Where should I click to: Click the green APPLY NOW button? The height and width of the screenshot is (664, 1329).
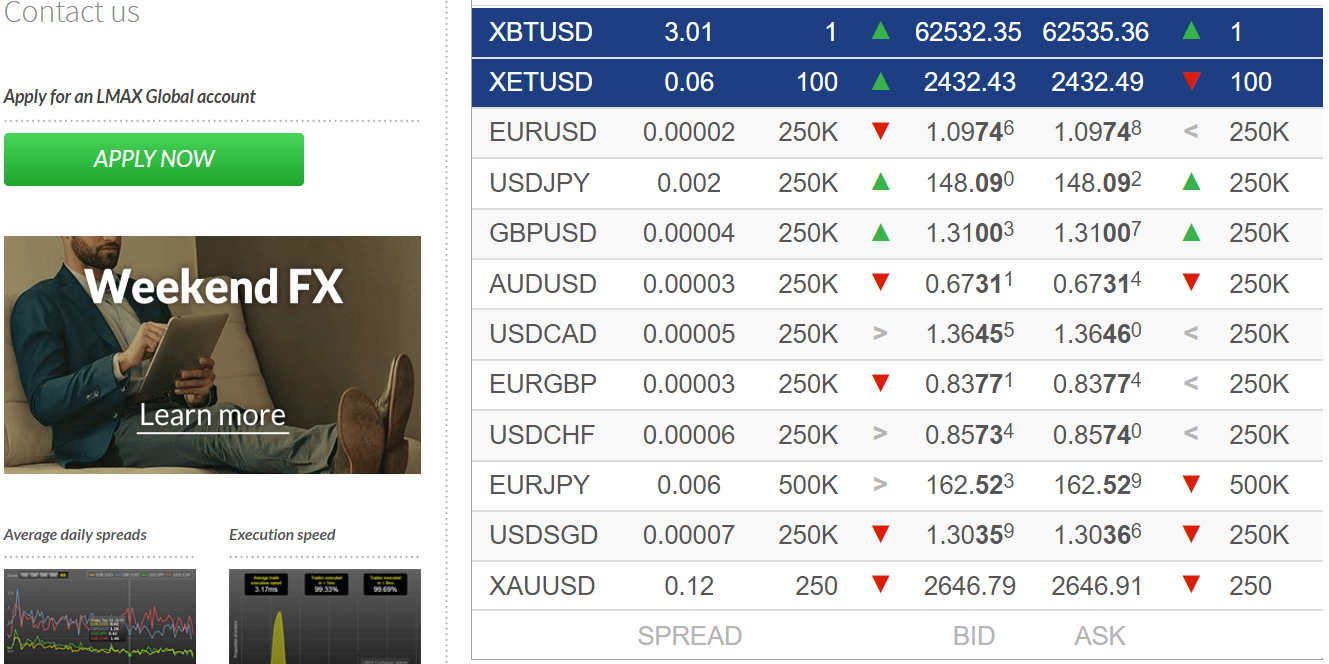pyautogui.click(x=154, y=159)
